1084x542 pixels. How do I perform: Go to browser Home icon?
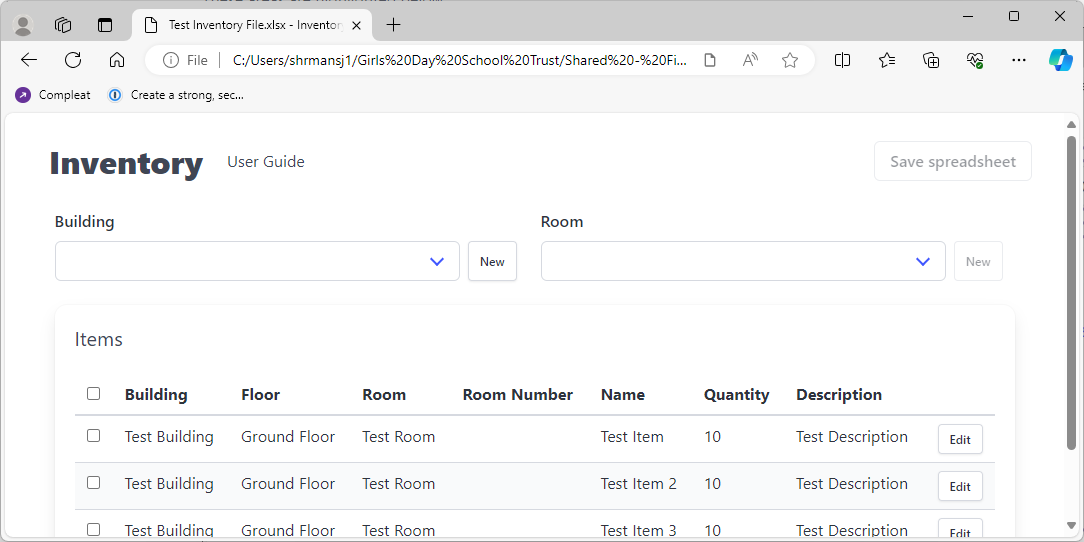tap(117, 60)
